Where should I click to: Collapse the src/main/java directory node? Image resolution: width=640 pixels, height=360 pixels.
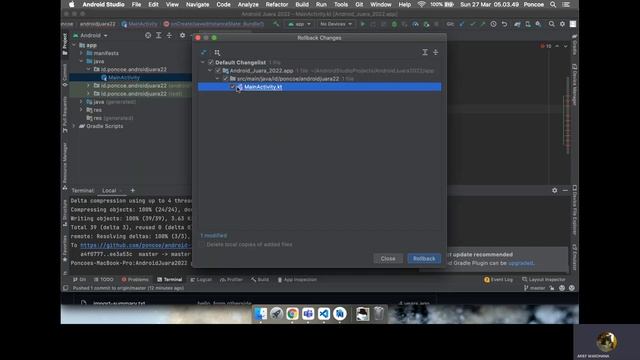[x=218, y=78]
